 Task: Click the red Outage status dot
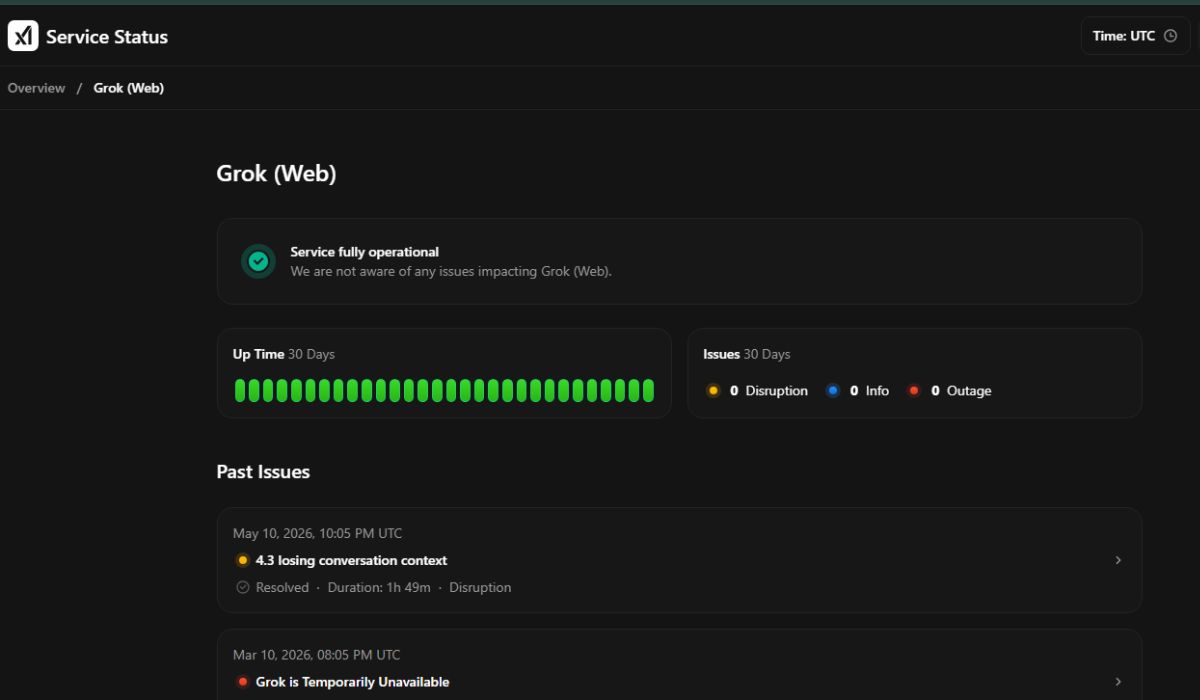pos(914,391)
